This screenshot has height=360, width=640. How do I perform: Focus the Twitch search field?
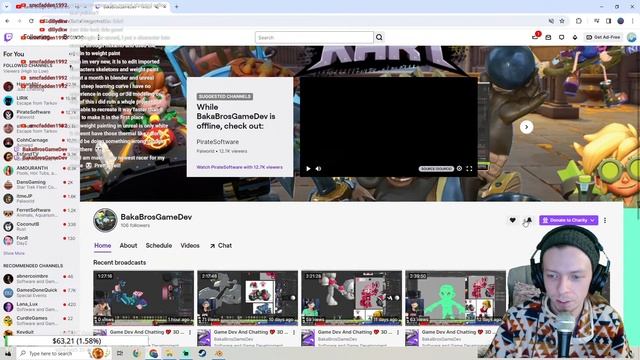314,38
